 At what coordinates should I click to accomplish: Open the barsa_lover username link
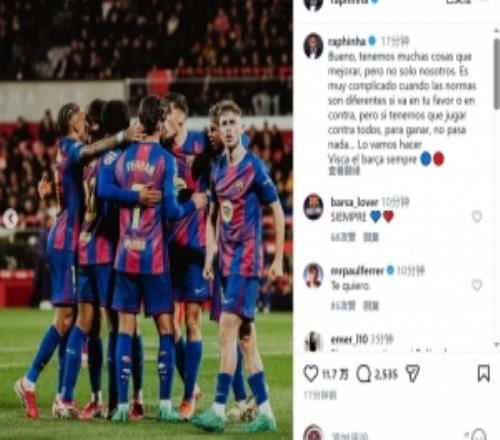(x=354, y=202)
